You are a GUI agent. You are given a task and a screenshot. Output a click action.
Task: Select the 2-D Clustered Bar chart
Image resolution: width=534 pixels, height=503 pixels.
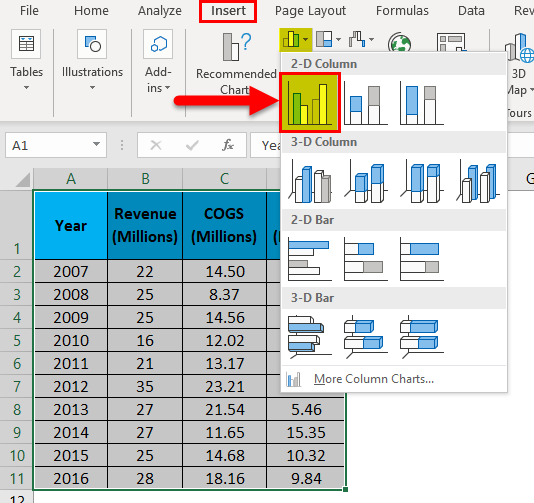pyautogui.click(x=310, y=259)
